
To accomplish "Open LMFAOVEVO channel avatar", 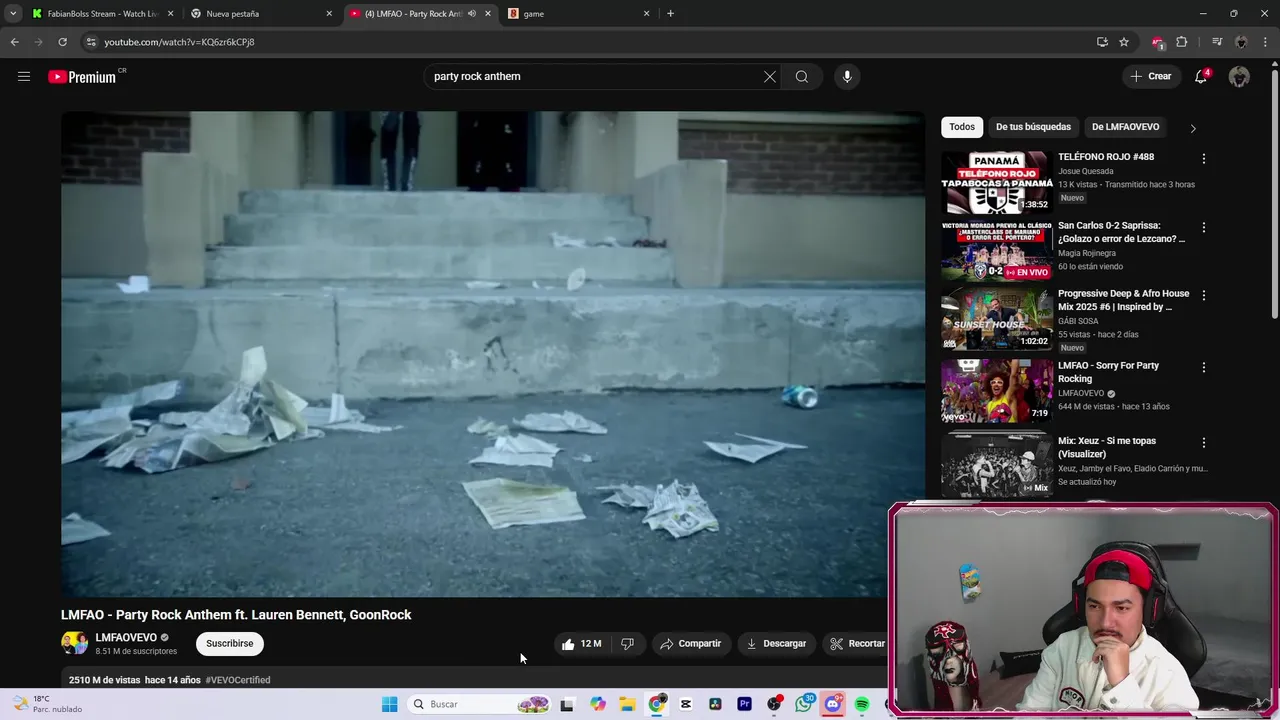I will point(74,643).
